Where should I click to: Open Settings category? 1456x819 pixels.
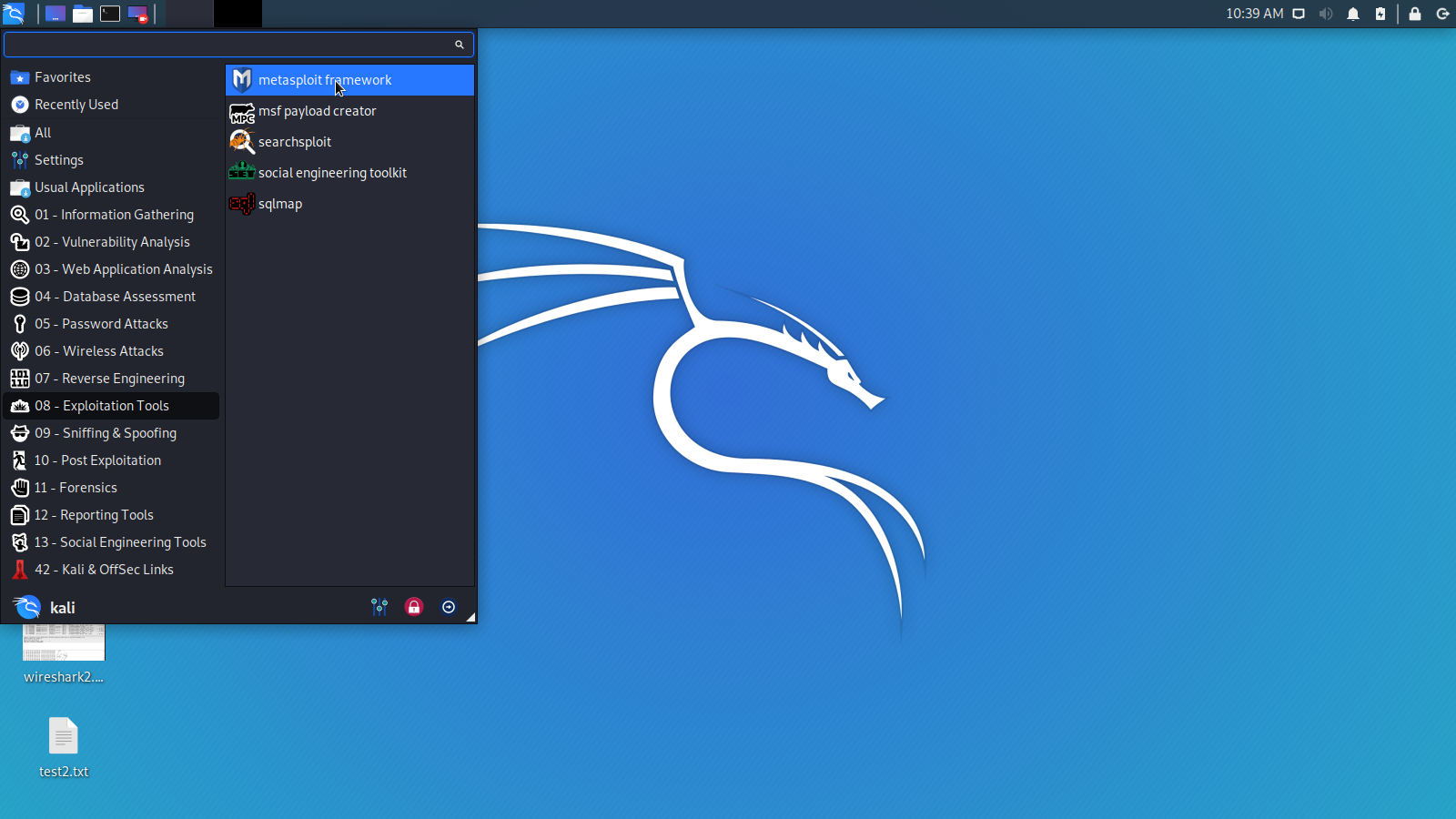coord(111,160)
